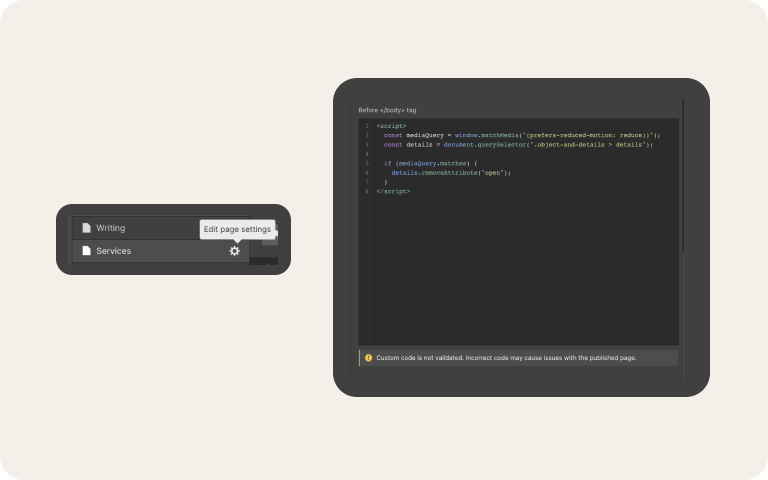Click the details.removeAttribute("open") line
The height and width of the screenshot is (480, 768).
tap(451, 172)
